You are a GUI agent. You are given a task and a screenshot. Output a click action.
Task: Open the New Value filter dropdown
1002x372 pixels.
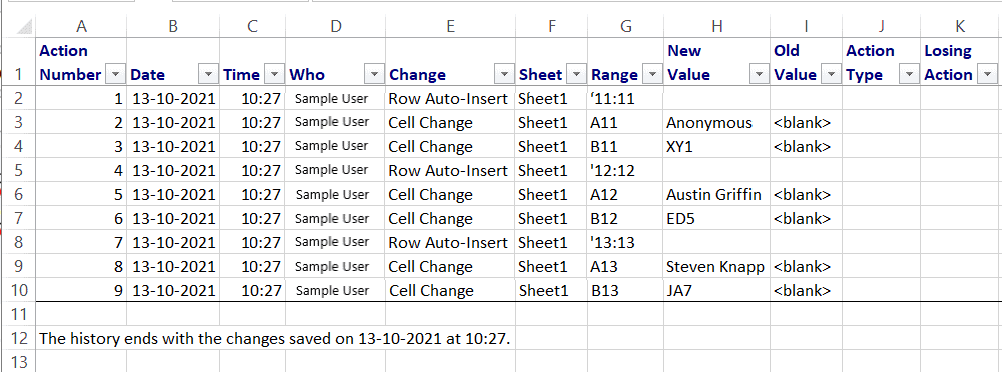click(x=759, y=75)
